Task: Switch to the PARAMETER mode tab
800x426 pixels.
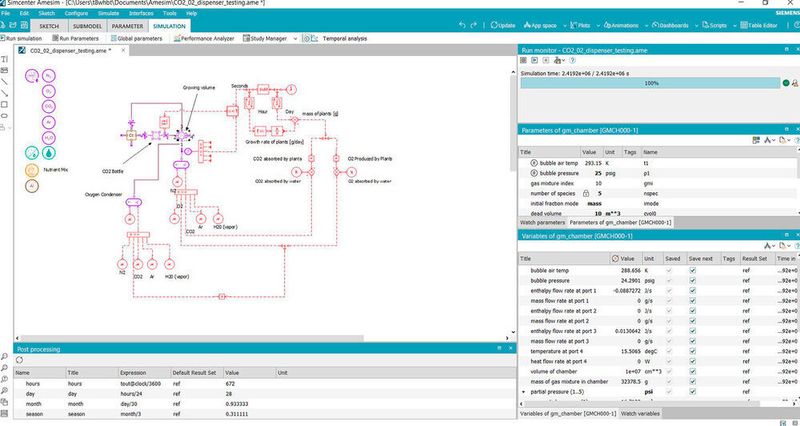Action: coord(128,26)
